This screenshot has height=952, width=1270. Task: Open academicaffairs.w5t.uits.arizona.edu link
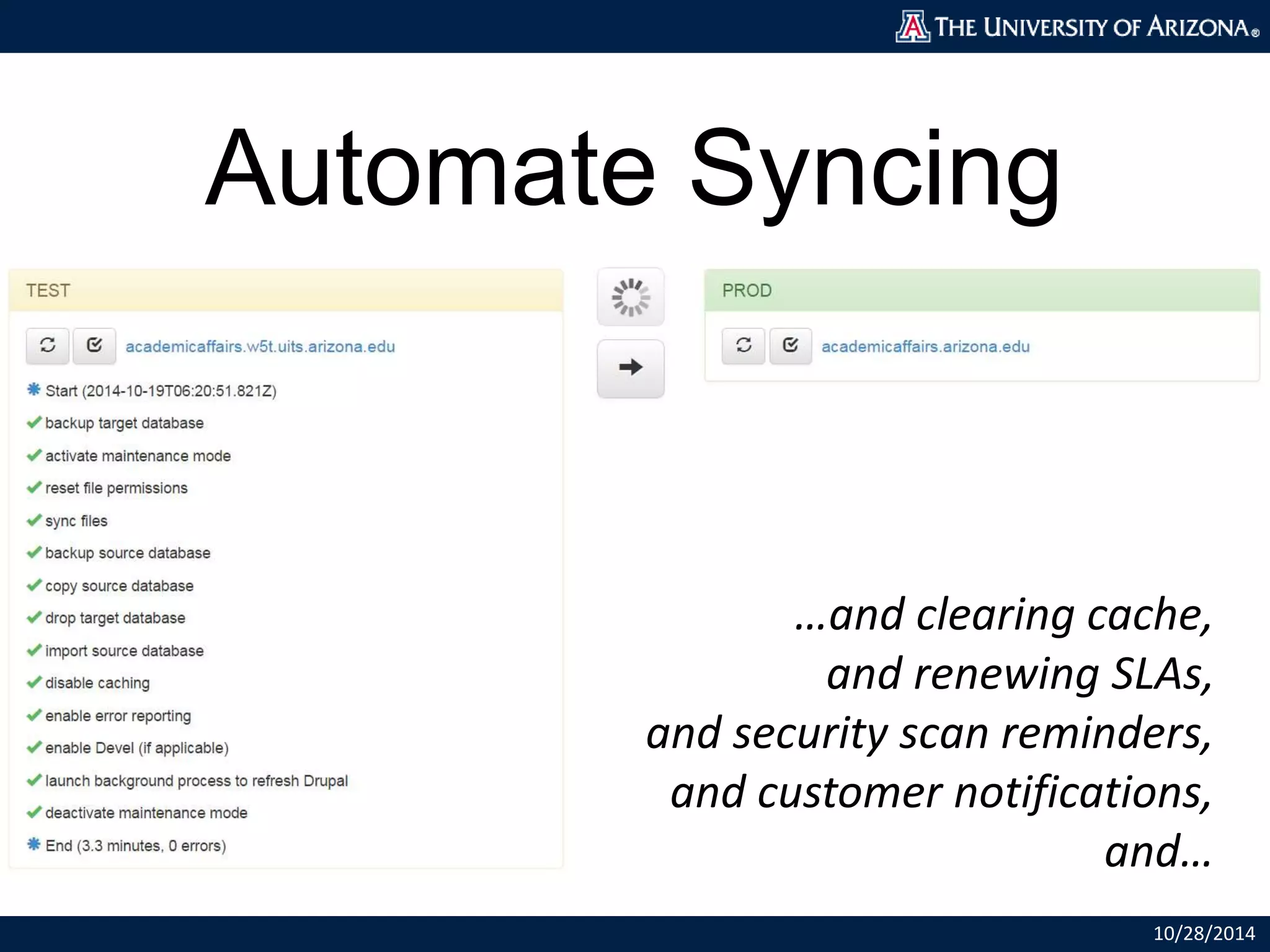pyautogui.click(x=260, y=346)
